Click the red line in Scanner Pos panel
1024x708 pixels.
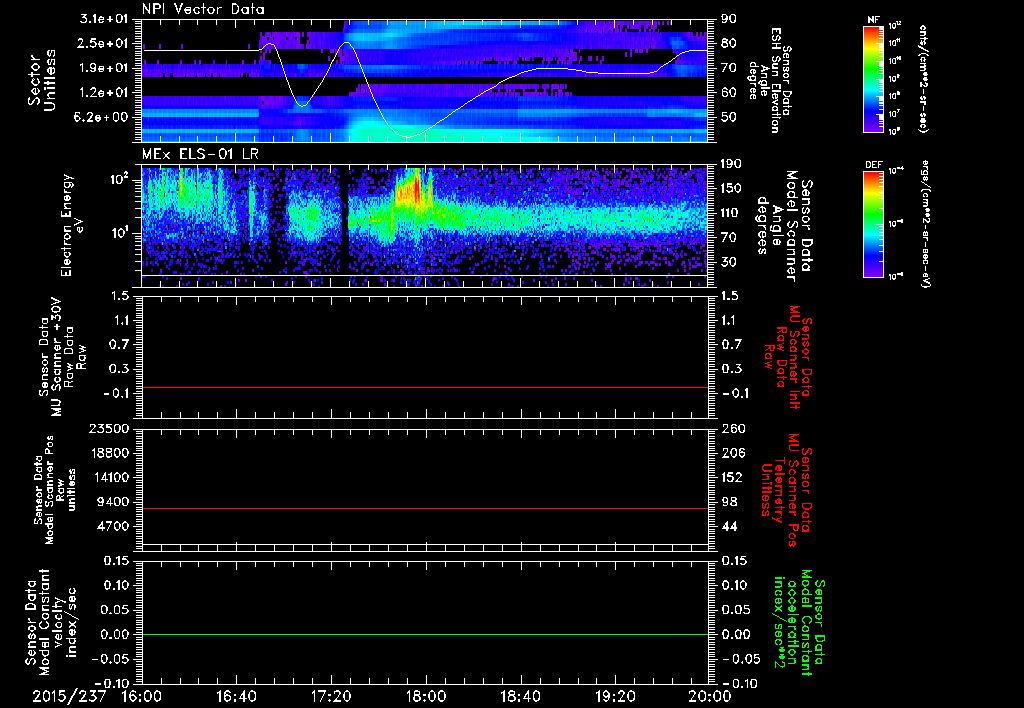(425, 508)
